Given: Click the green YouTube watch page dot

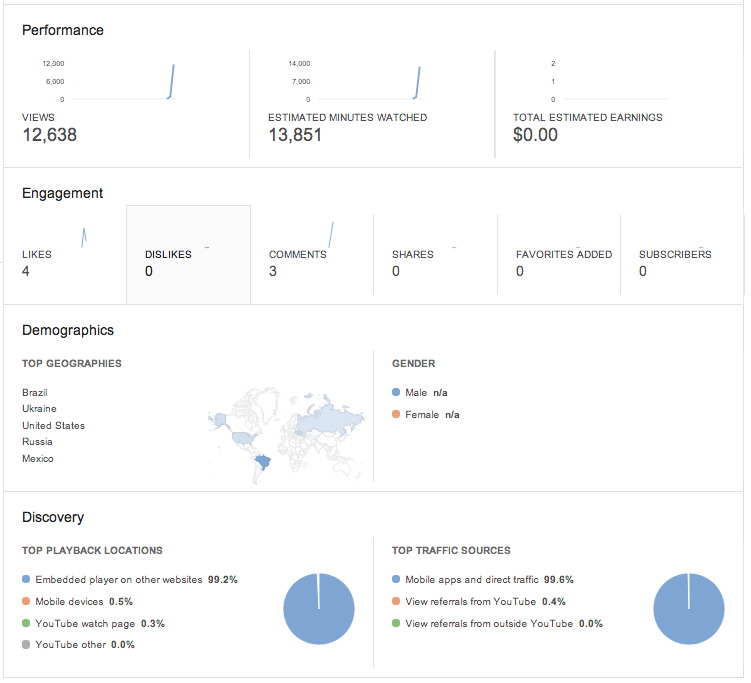Looking at the screenshot, I should (26, 623).
